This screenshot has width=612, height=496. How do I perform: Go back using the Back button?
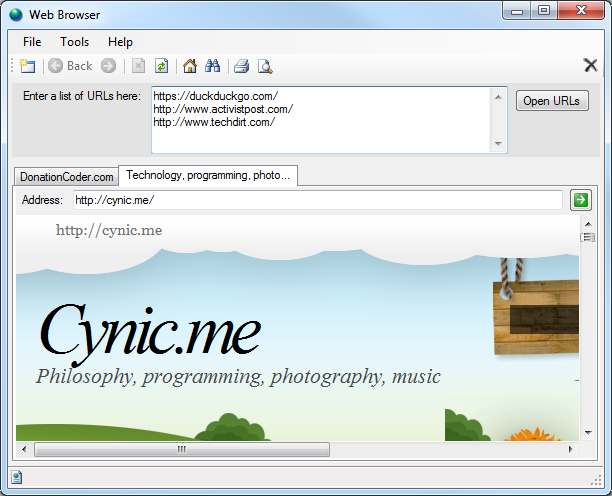(x=71, y=66)
